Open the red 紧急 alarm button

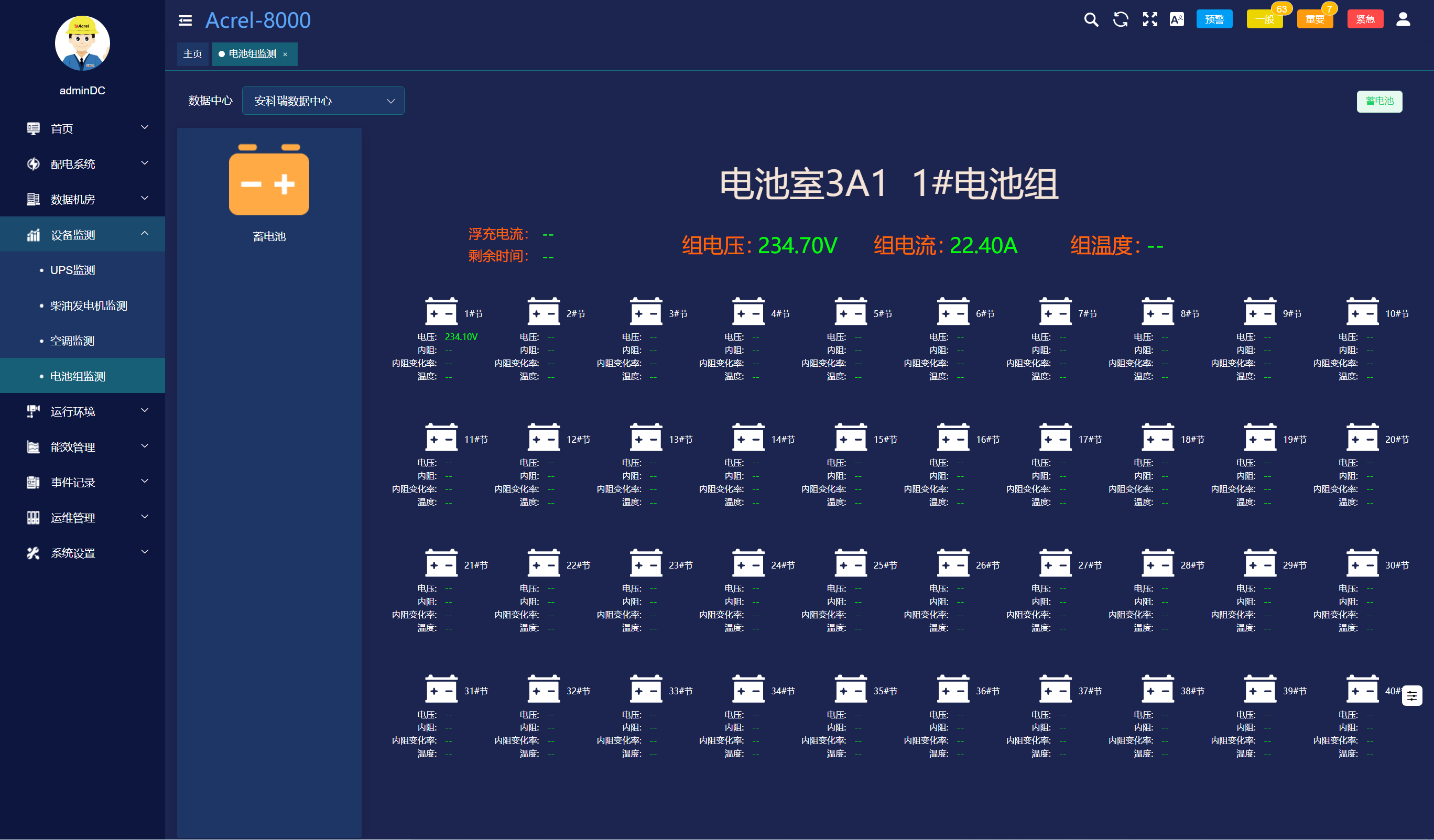[1365, 20]
